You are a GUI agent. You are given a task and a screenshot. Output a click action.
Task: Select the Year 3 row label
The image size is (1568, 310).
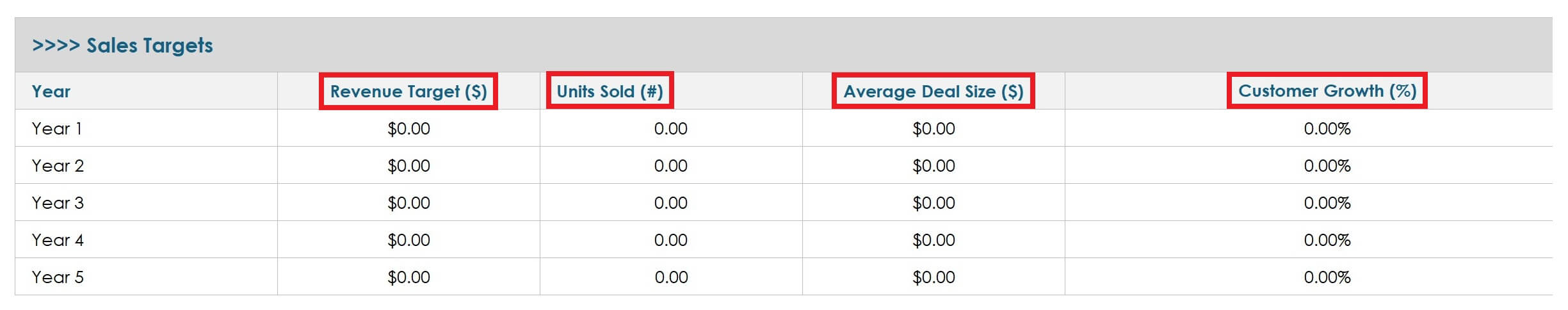[x=58, y=203]
